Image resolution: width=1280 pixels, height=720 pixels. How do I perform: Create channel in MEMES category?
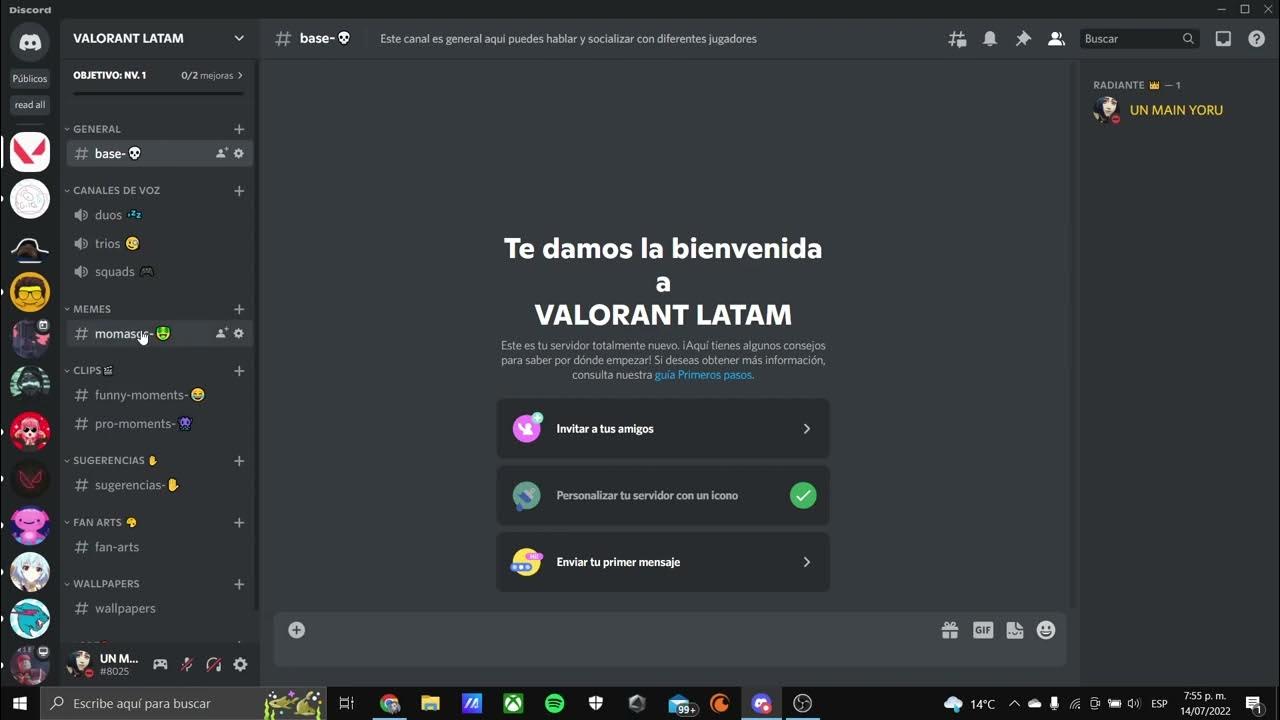pos(239,309)
